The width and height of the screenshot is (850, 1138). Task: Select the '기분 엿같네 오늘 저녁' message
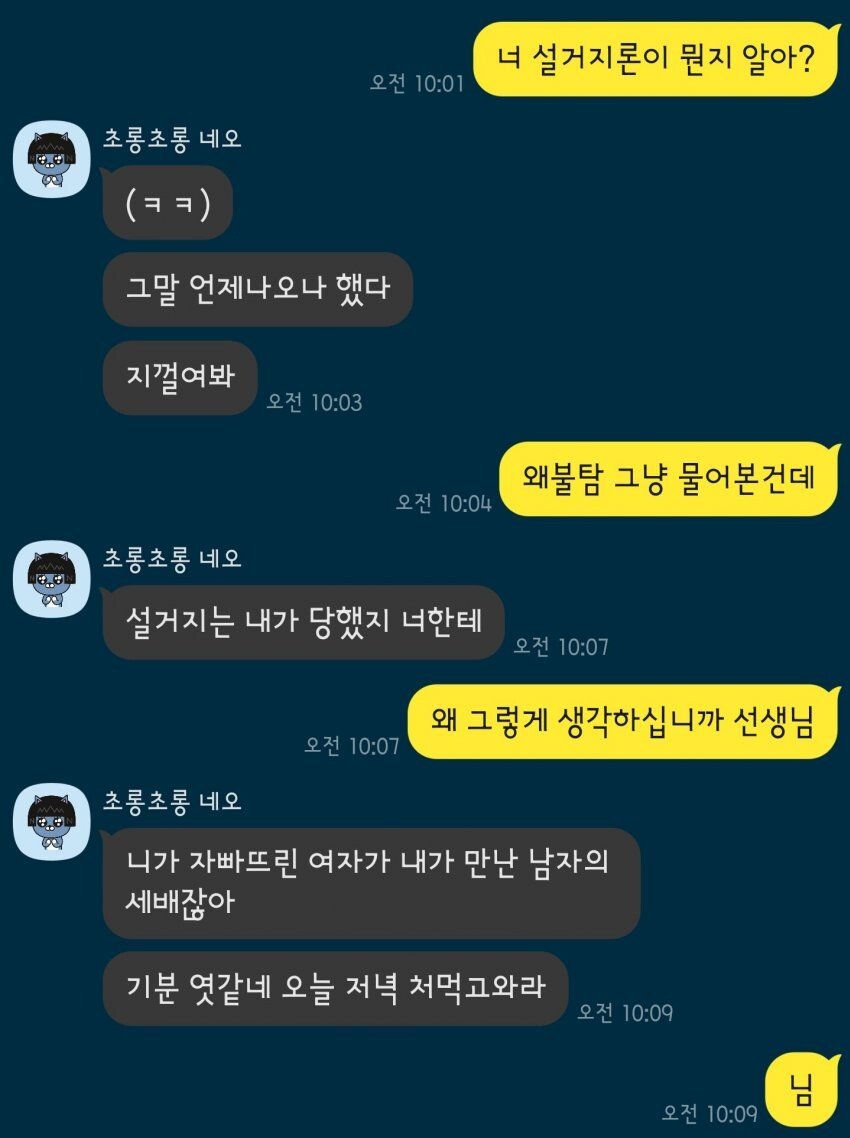pyautogui.click(x=335, y=988)
